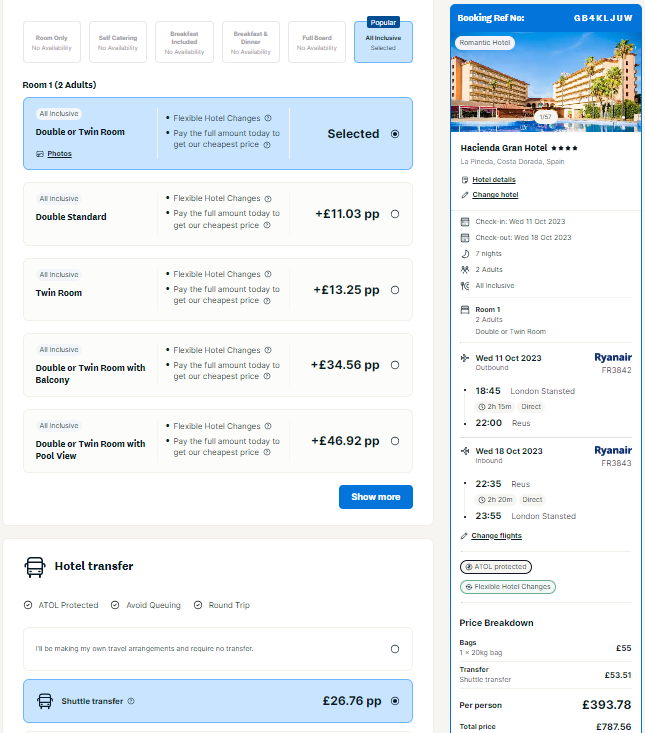Select the Full Board tab
This screenshot has height=733, width=645.
click(317, 42)
